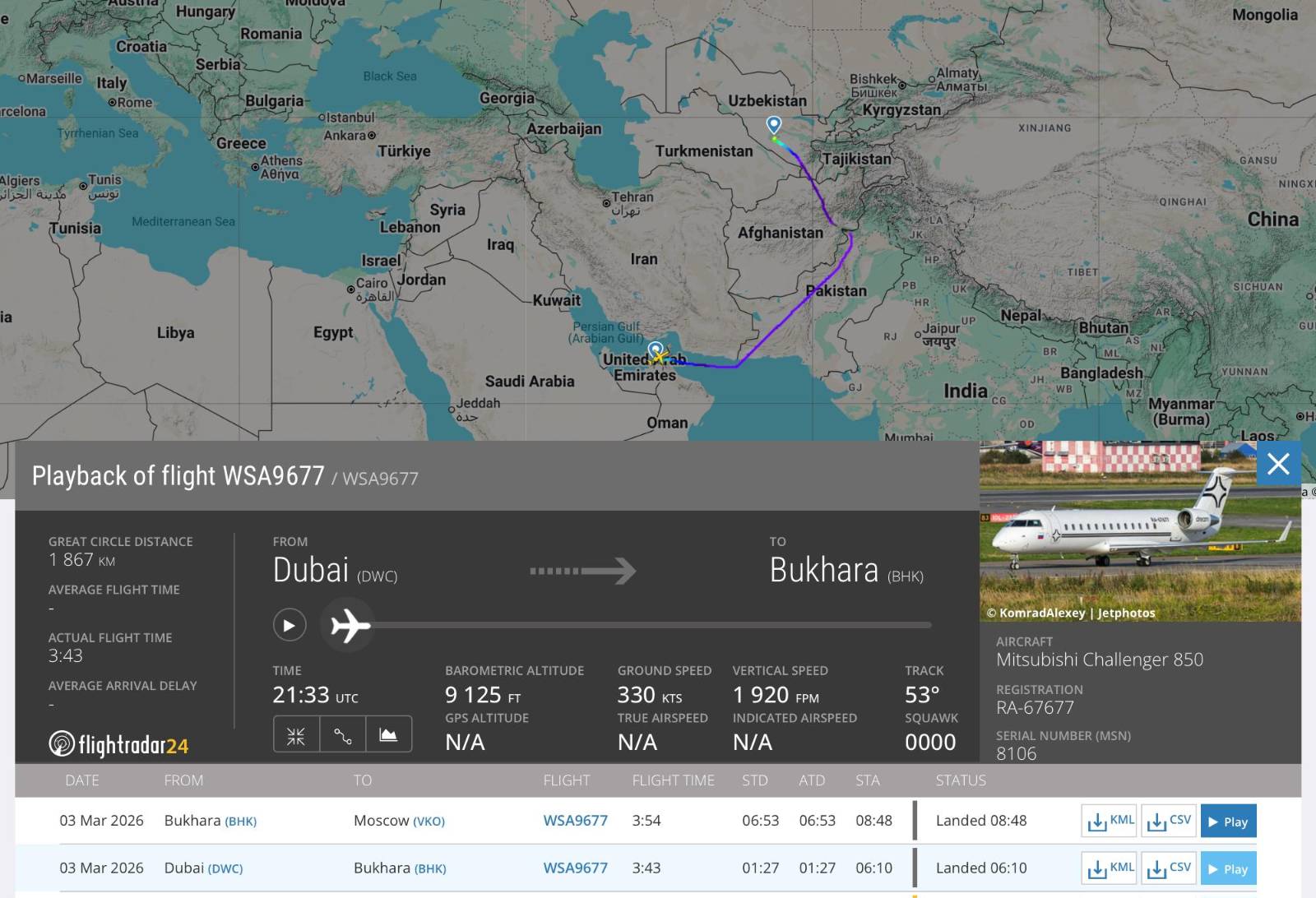Image resolution: width=1316 pixels, height=898 pixels.
Task: Click the aircraft photo thumbnail
Action: tap(1140, 531)
